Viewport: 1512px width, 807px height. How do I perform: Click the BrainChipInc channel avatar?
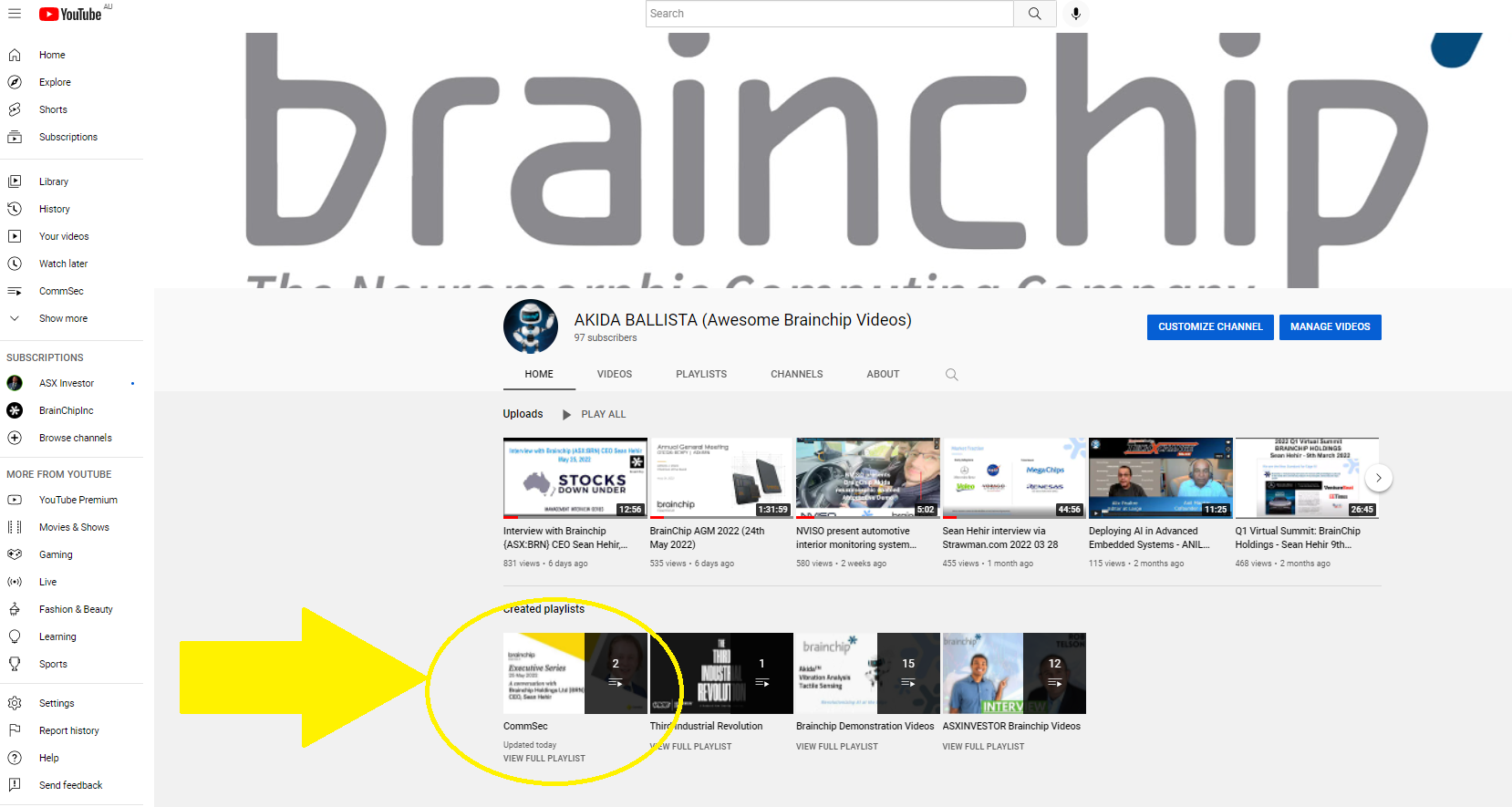[x=15, y=410]
